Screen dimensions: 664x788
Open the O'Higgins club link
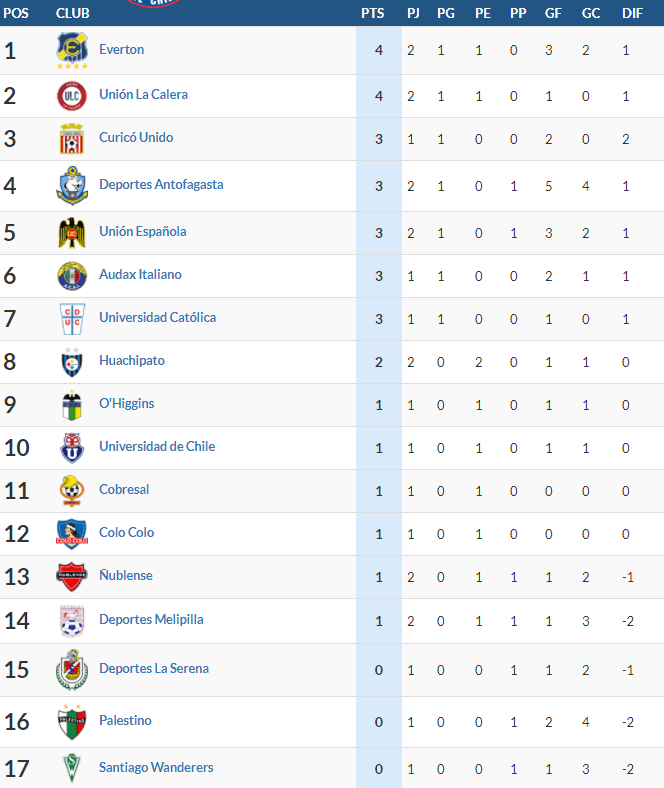point(126,404)
